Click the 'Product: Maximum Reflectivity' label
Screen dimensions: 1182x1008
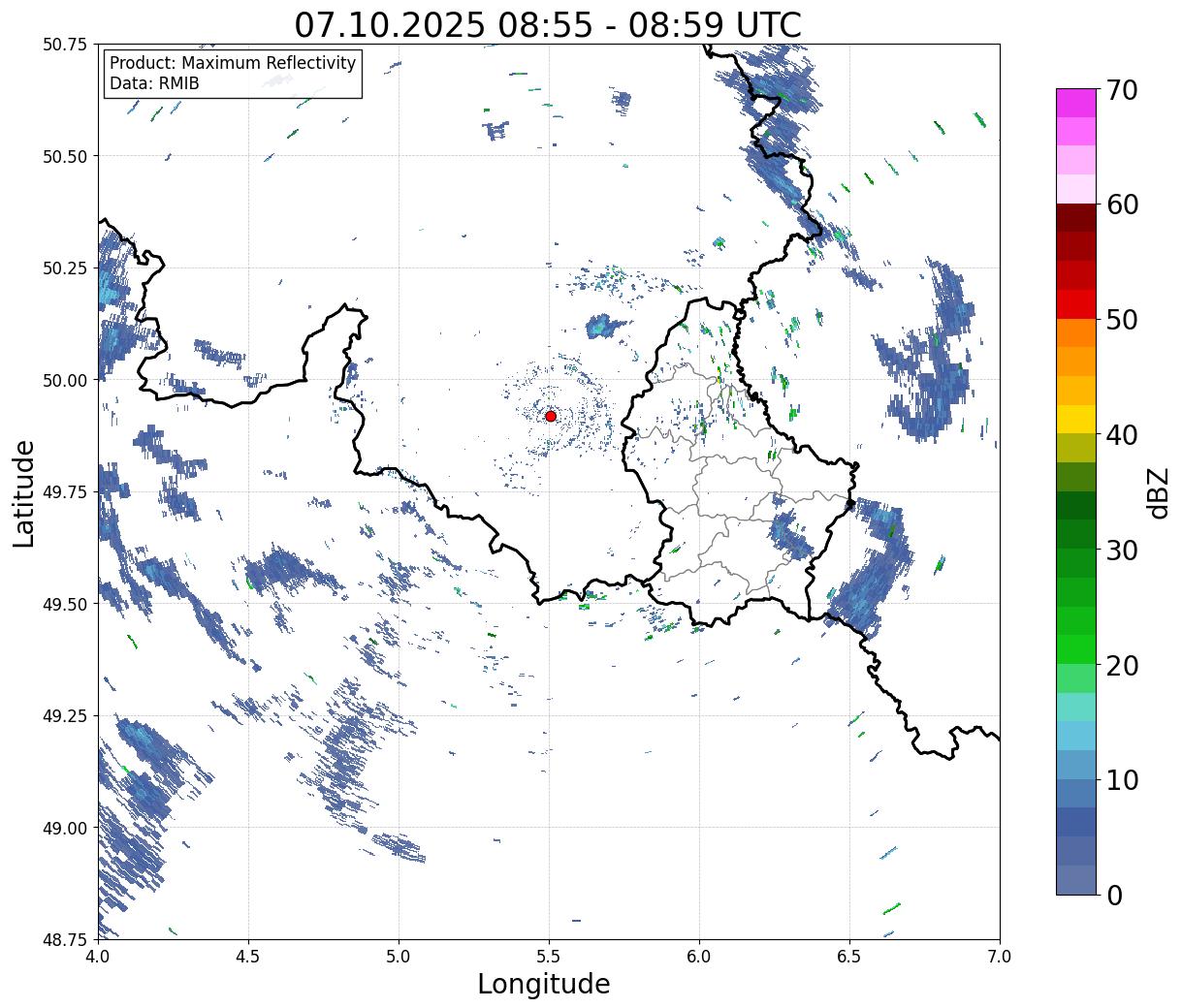click(x=233, y=63)
